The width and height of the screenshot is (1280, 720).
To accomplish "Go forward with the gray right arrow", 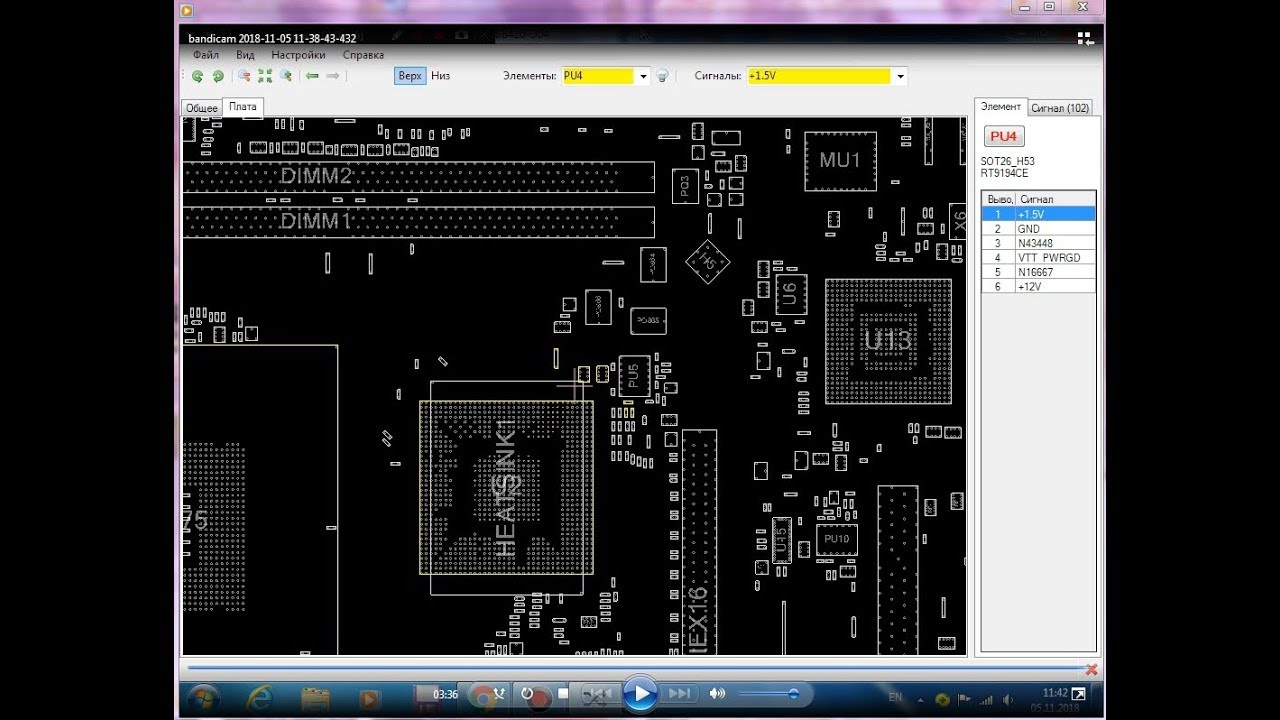I will point(333,76).
